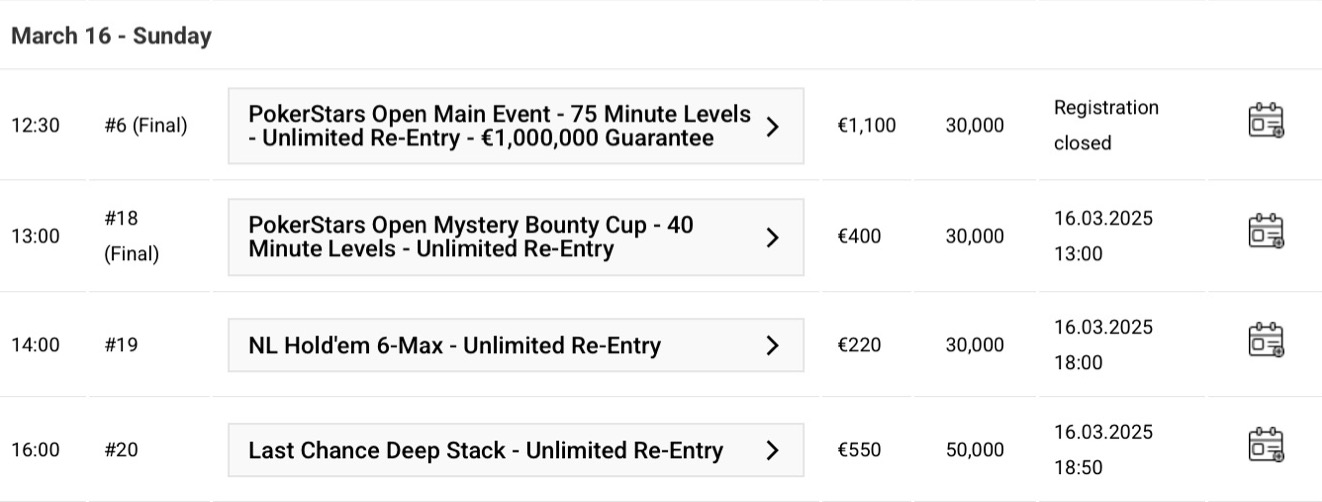This screenshot has width=1322, height=502.
Task: Add Main Event to calendar
Action: click(x=1266, y=120)
